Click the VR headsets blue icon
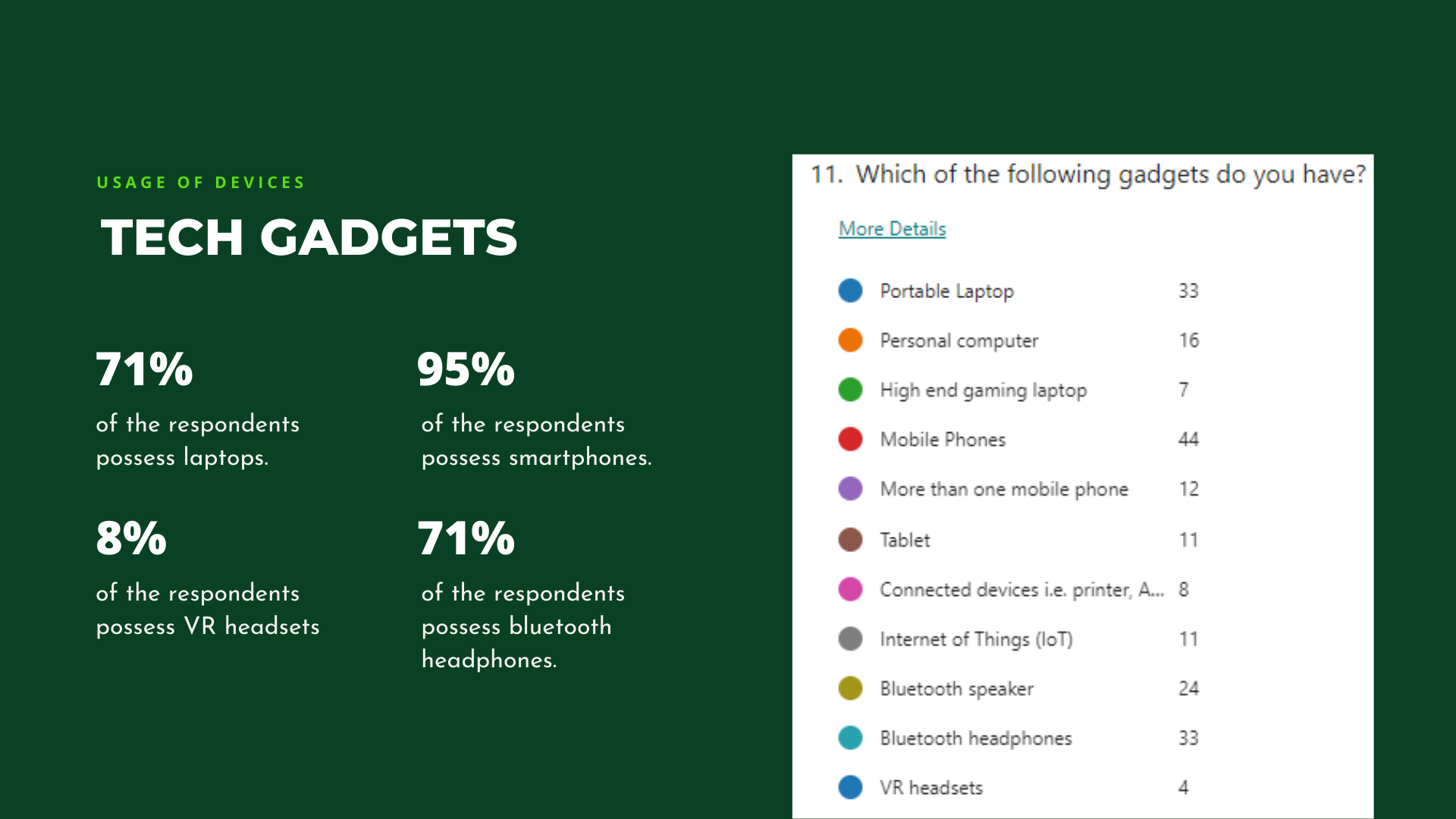Screen dimensions: 1456x819 [849, 786]
